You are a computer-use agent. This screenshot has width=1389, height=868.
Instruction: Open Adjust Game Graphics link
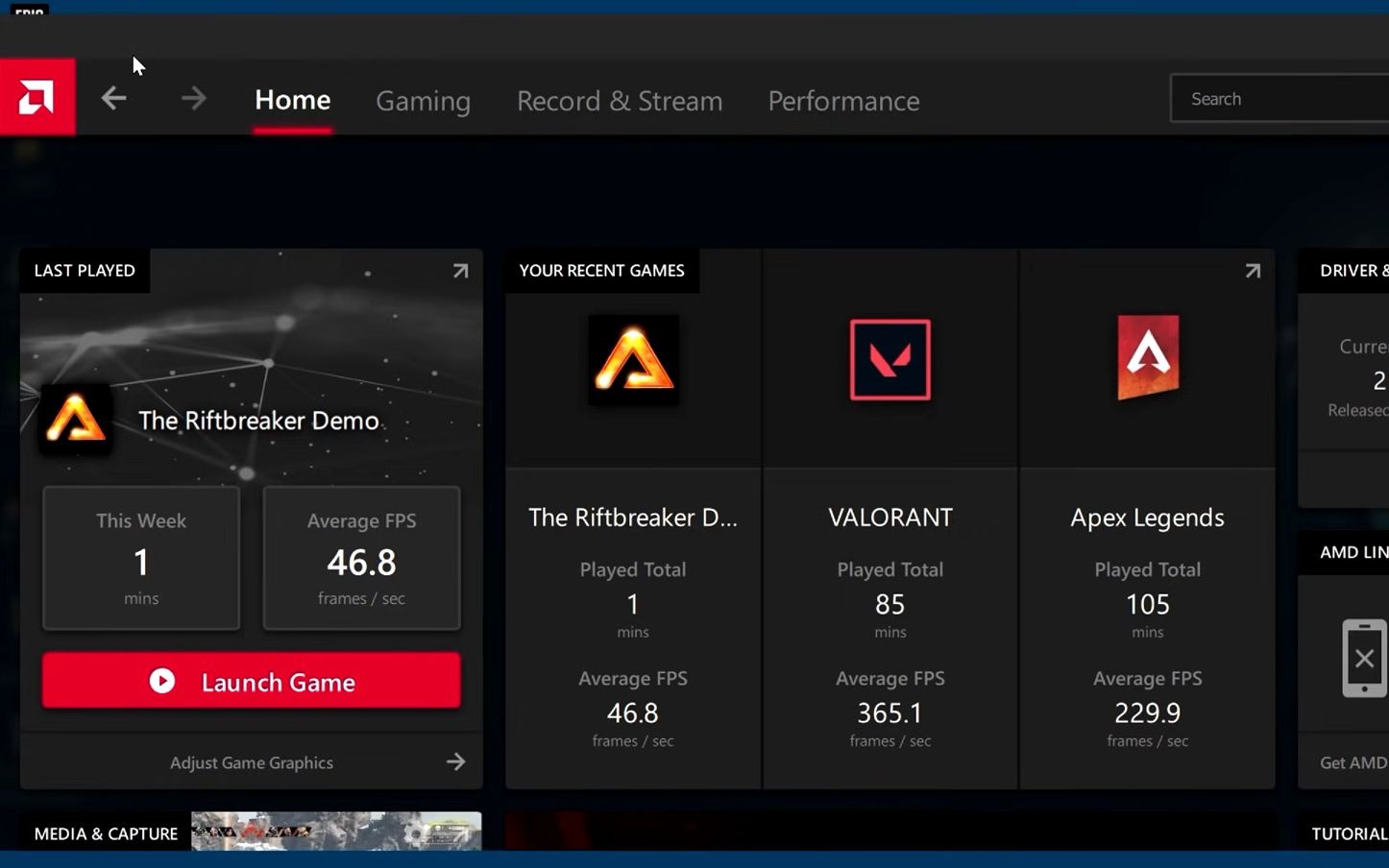[x=252, y=762]
